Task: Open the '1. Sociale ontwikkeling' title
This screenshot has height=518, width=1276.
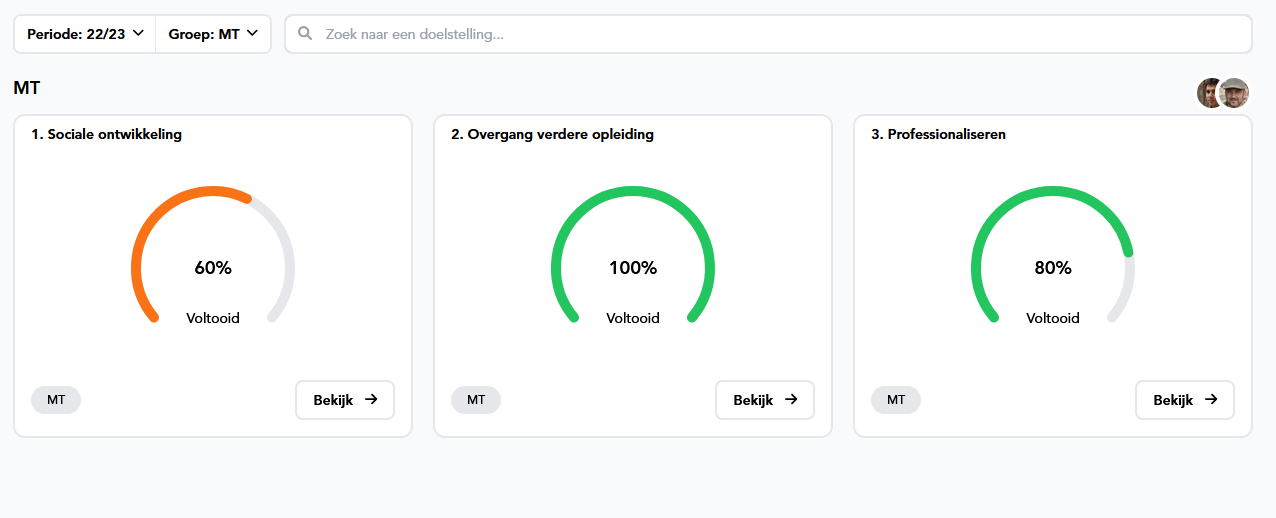Action: [107, 134]
